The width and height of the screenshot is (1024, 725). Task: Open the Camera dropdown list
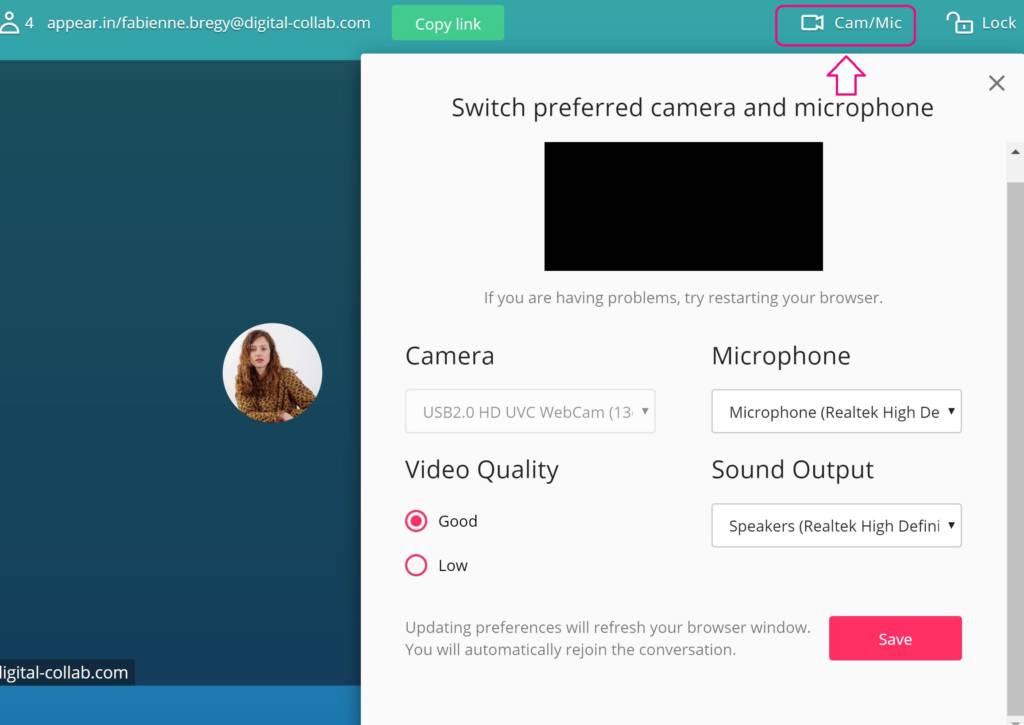coord(530,411)
